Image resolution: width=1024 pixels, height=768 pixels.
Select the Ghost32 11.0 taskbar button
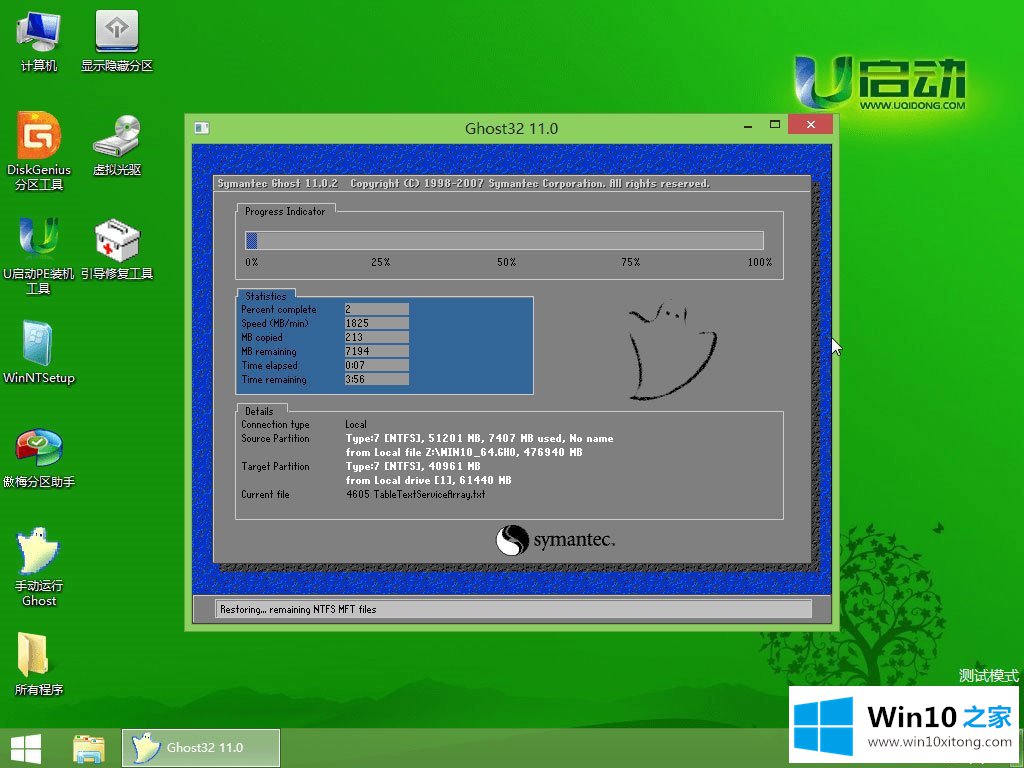pyautogui.click(x=201, y=748)
